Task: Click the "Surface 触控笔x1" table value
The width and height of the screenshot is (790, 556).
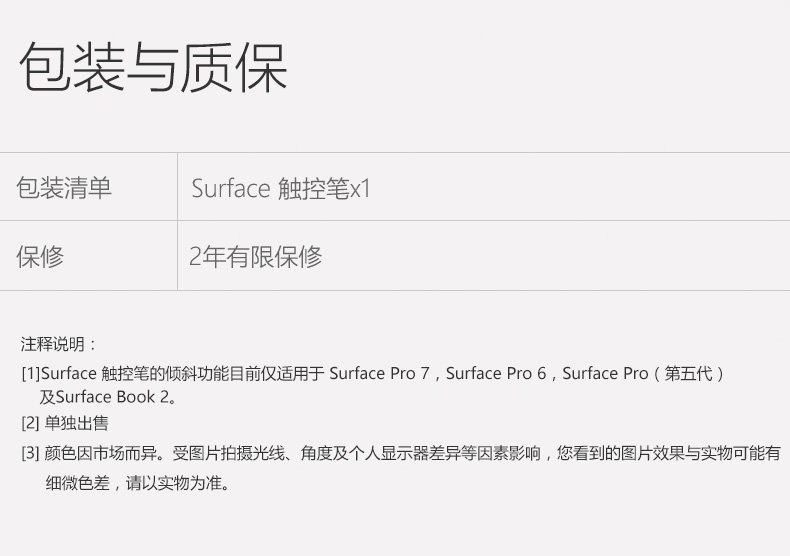Action: [281, 188]
